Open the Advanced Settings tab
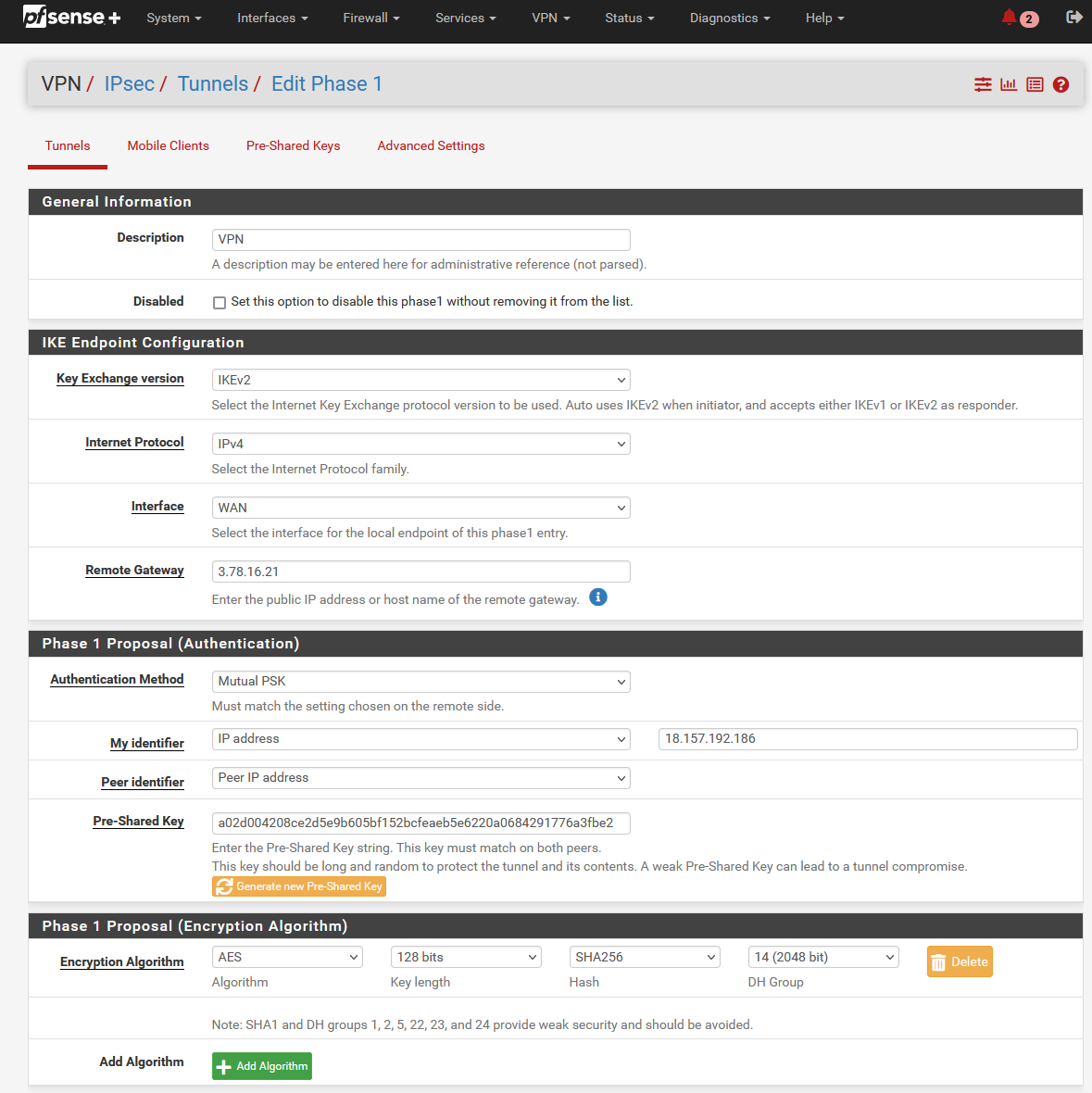 coord(431,145)
